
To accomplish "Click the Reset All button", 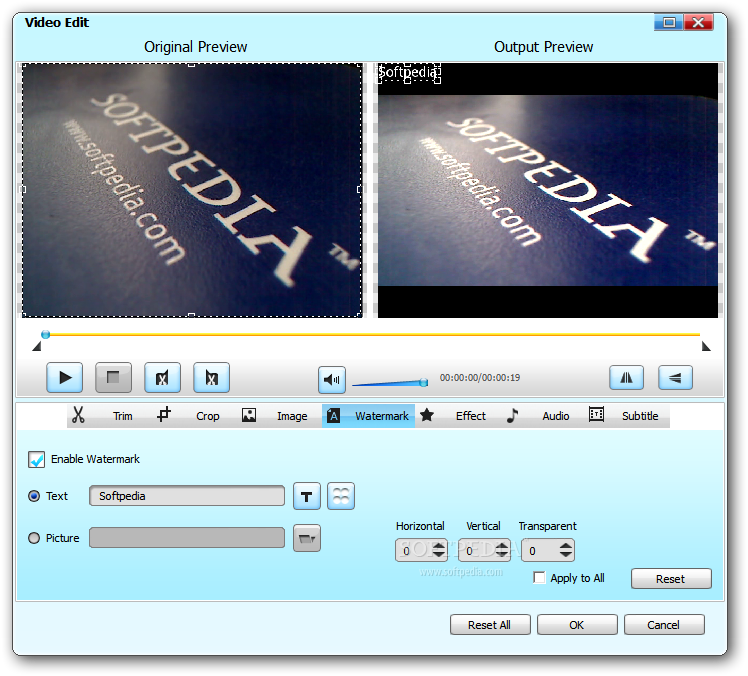I will point(490,624).
